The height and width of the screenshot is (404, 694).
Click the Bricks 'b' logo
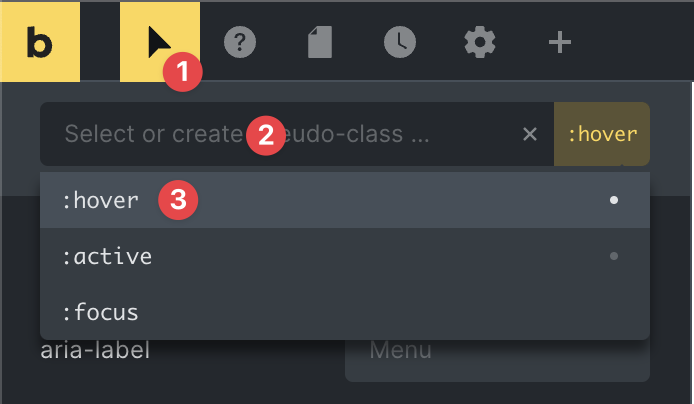(40, 42)
